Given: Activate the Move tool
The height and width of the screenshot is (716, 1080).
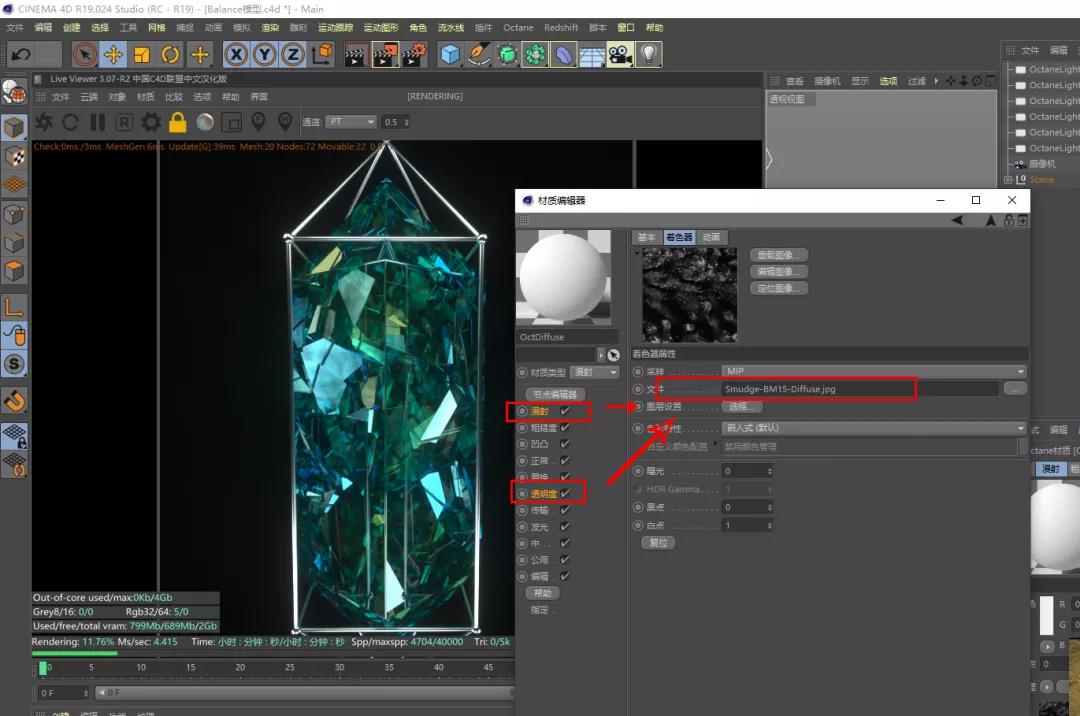Looking at the screenshot, I should click(114, 54).
